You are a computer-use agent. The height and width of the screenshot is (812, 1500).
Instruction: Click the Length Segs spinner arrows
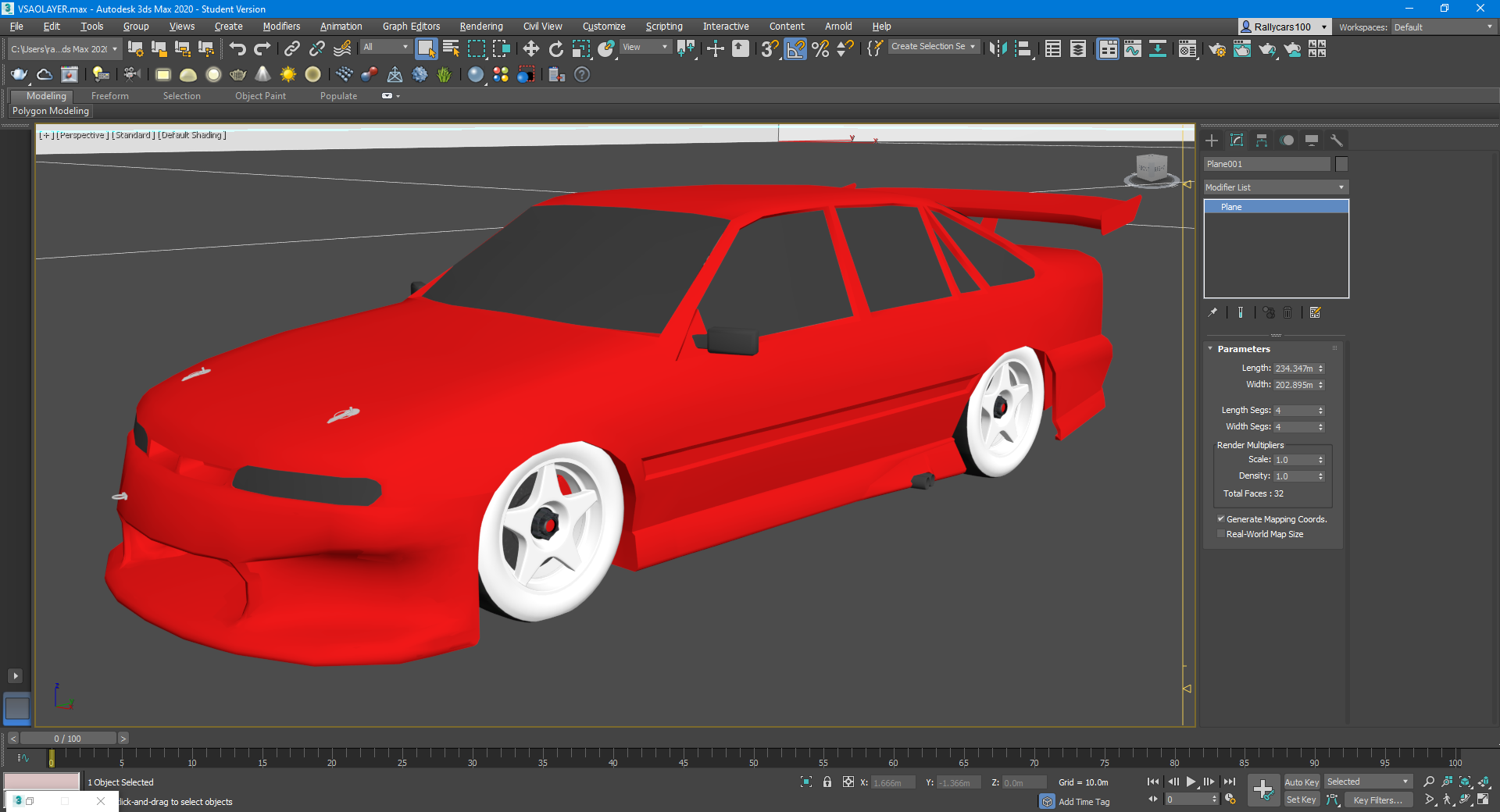(1321, 411)
